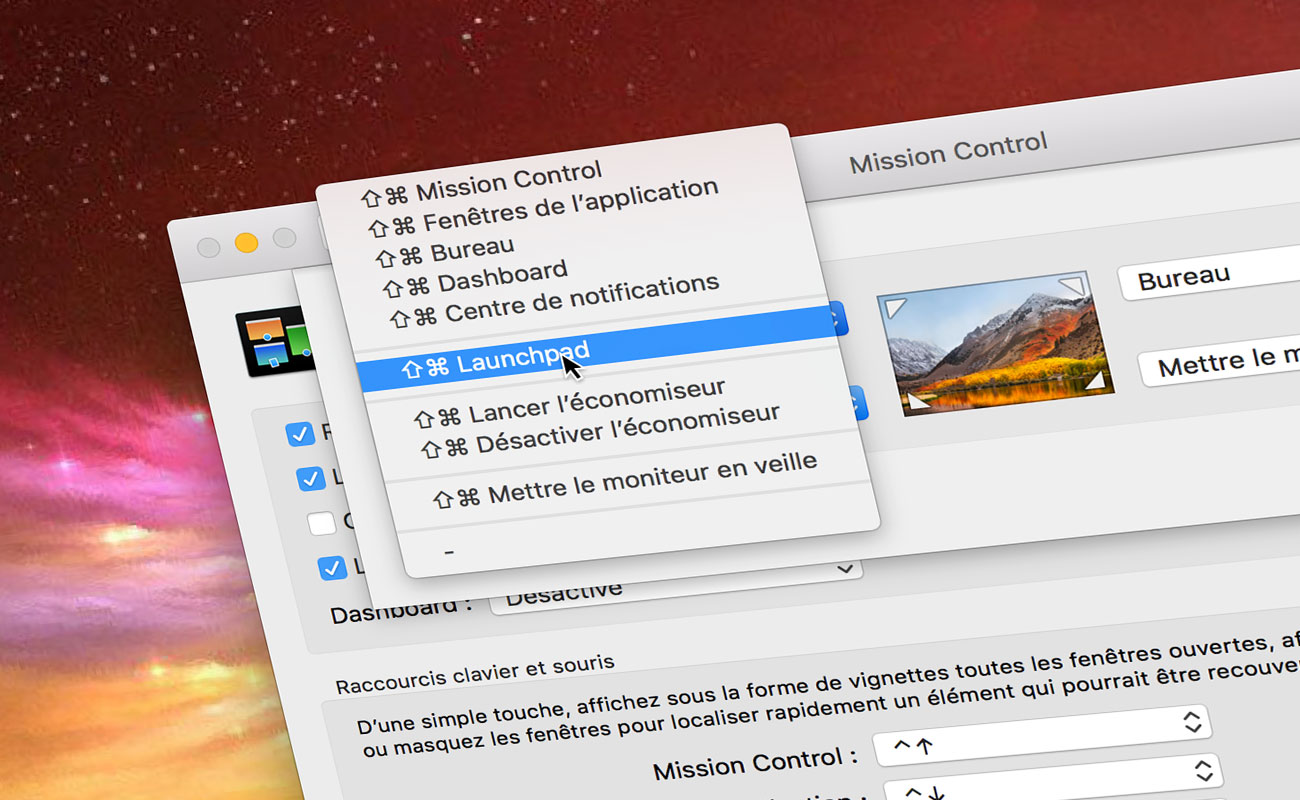The width and height of the screenshot is (1300, 800).
Task: Click the Dashboard : label text
Action: [x=401, y=608]
